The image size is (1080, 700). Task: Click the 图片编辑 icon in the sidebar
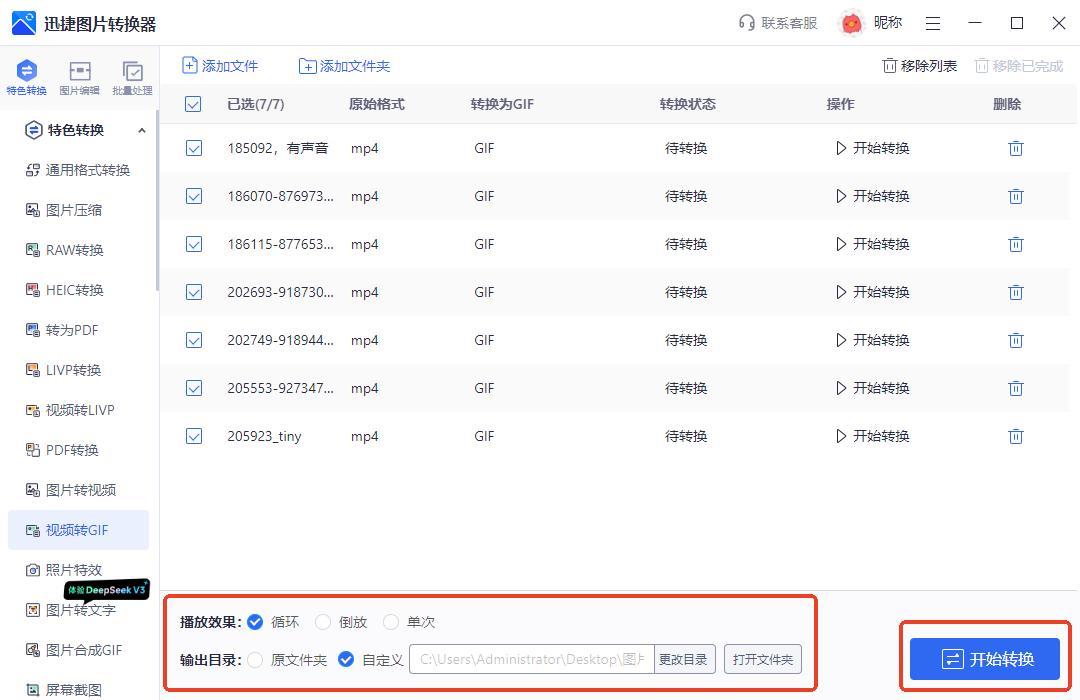[79, 72]
